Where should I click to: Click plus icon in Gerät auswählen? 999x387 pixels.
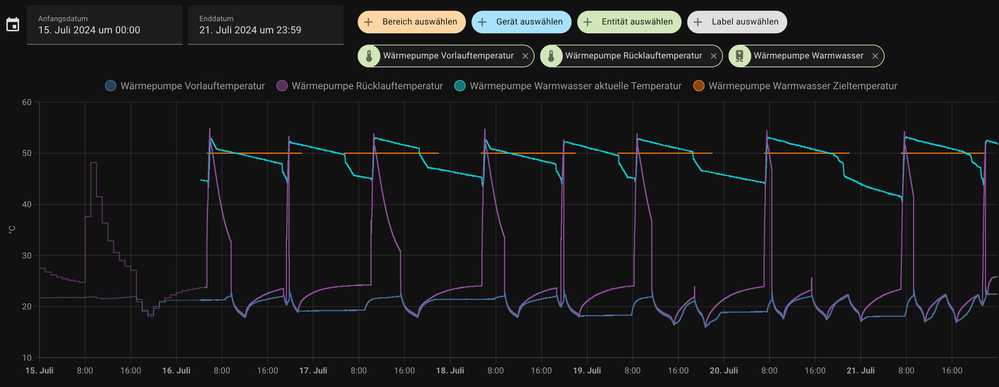pos(482,22)
